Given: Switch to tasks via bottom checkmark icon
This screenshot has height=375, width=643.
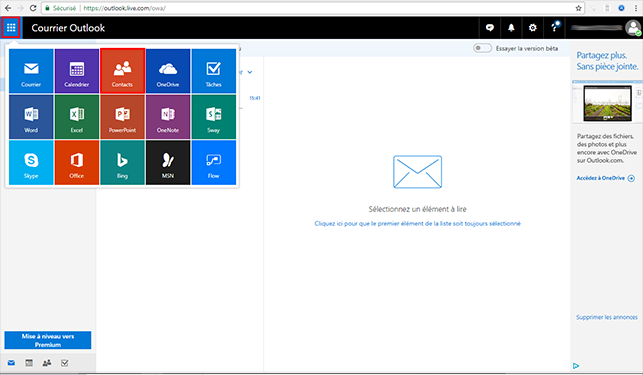Looking at the screenshot, I should coord(65,363).
